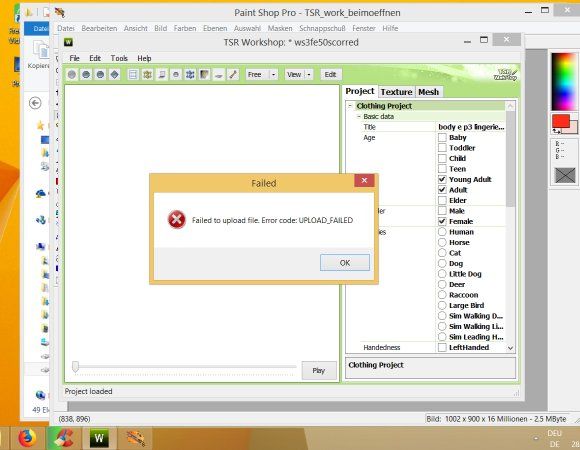
Task: Click the up arrow of the properties scrollbar
Action: point(510,106)
